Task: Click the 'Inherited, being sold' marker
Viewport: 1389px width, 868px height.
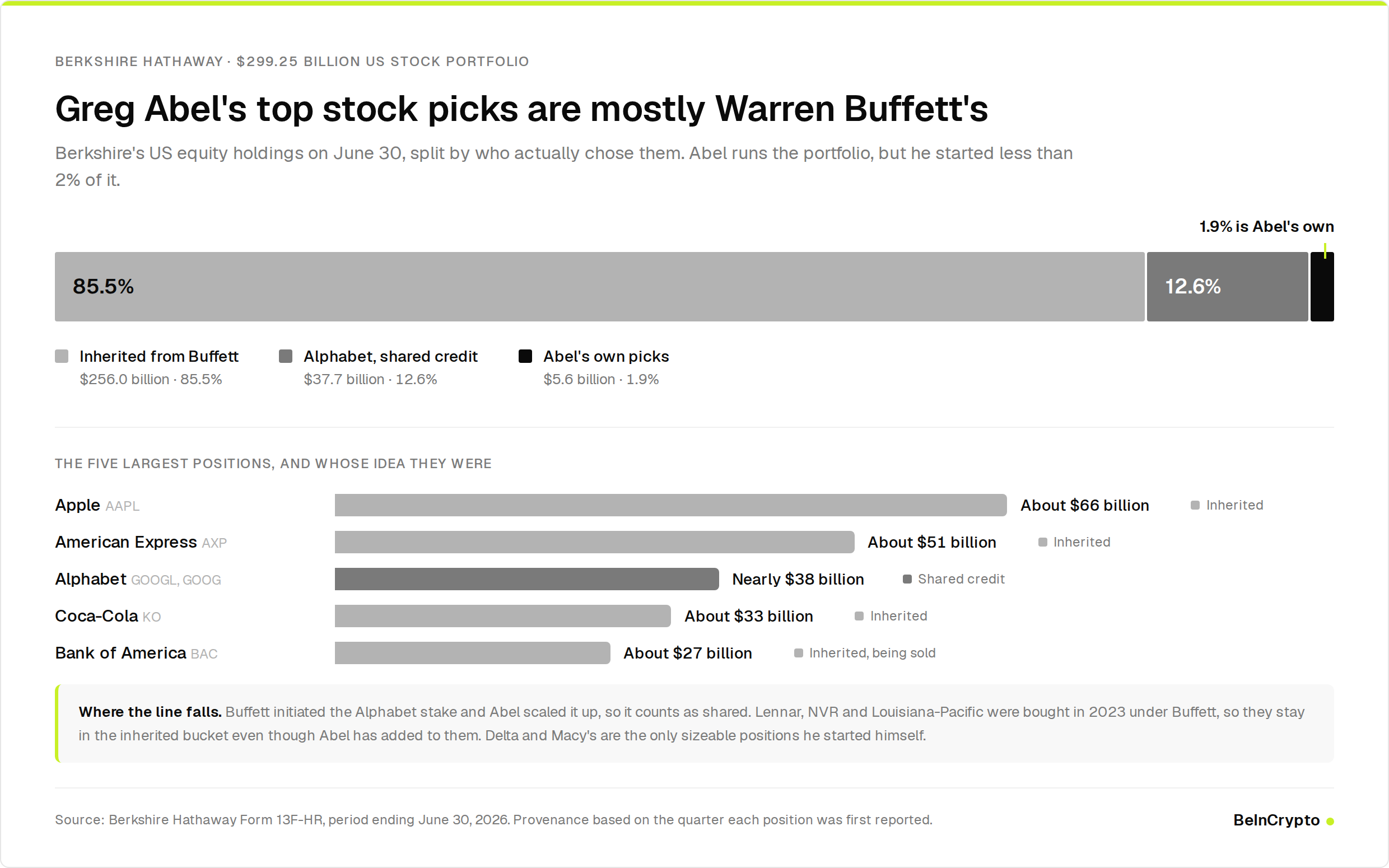Action: [x=798, y=653]
